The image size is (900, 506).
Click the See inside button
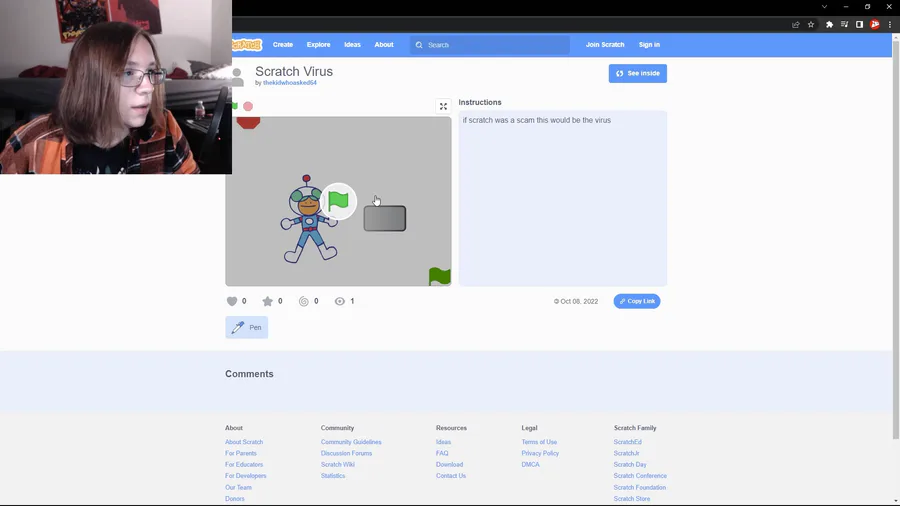[x=638, y=73]
